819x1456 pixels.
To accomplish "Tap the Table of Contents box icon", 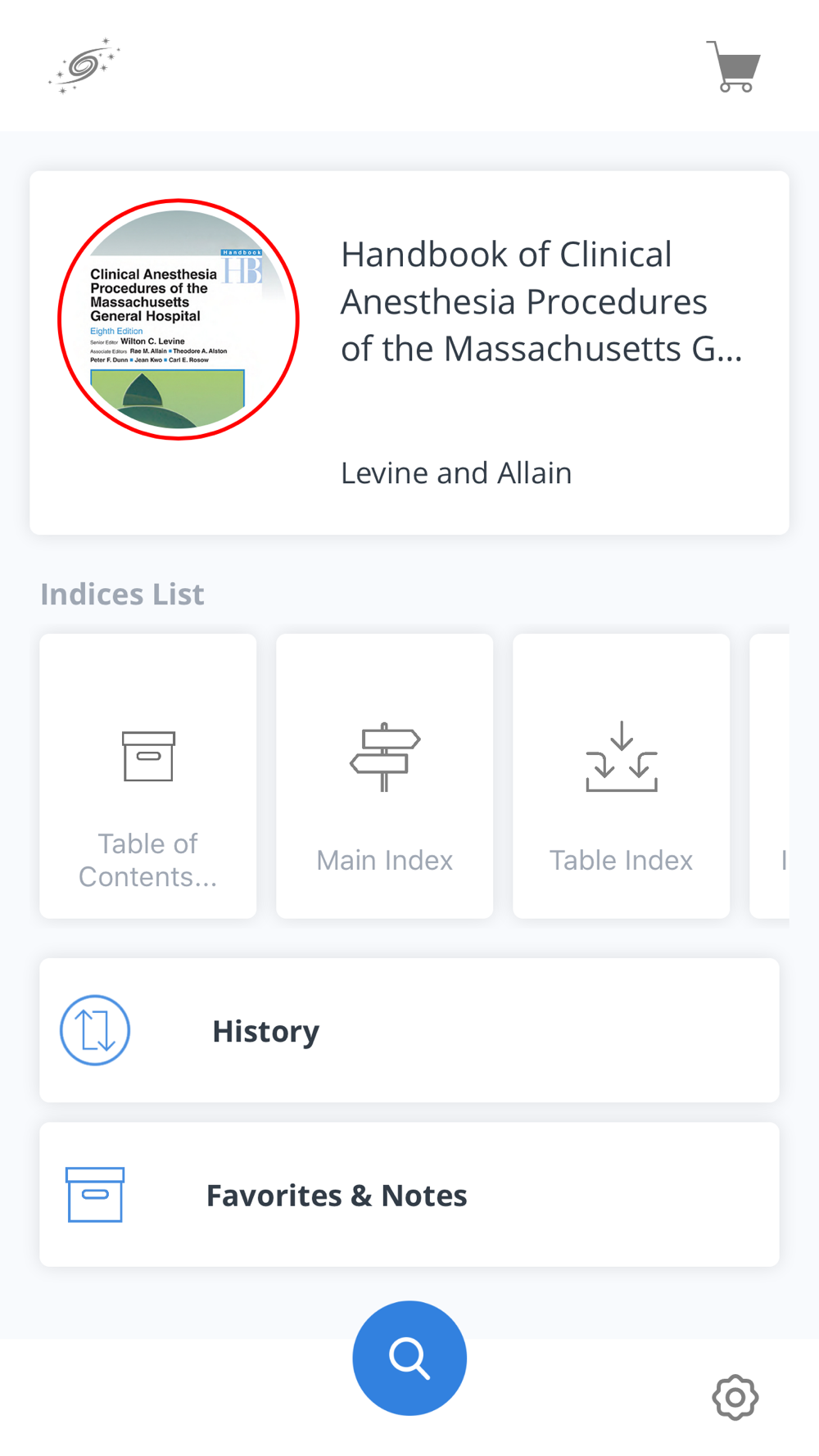I will [148, 756].
